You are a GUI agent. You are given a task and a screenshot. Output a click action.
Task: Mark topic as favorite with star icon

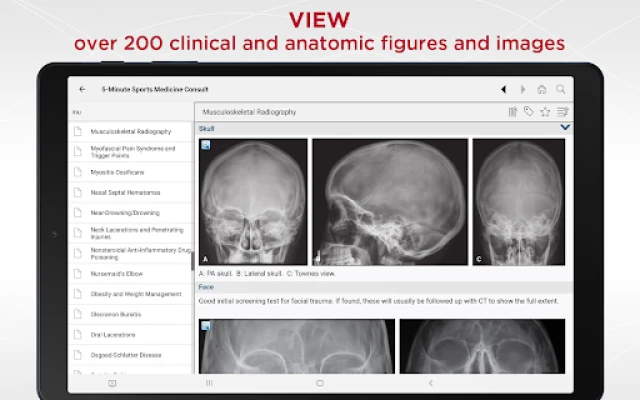(x=545, y=111)
